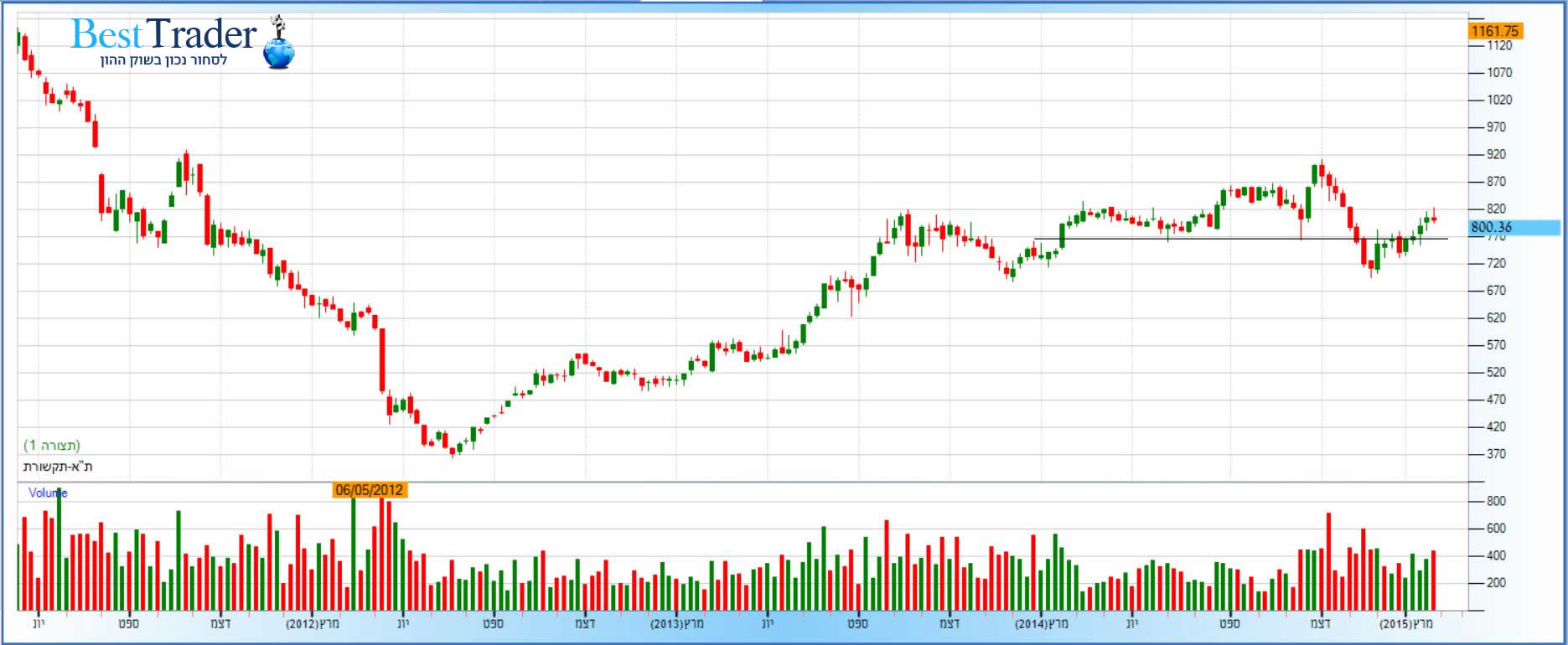This screenshot has width=1568, height=645.
Task: Select the מרץ(2014) time axis label
Action: (1042, 624)
